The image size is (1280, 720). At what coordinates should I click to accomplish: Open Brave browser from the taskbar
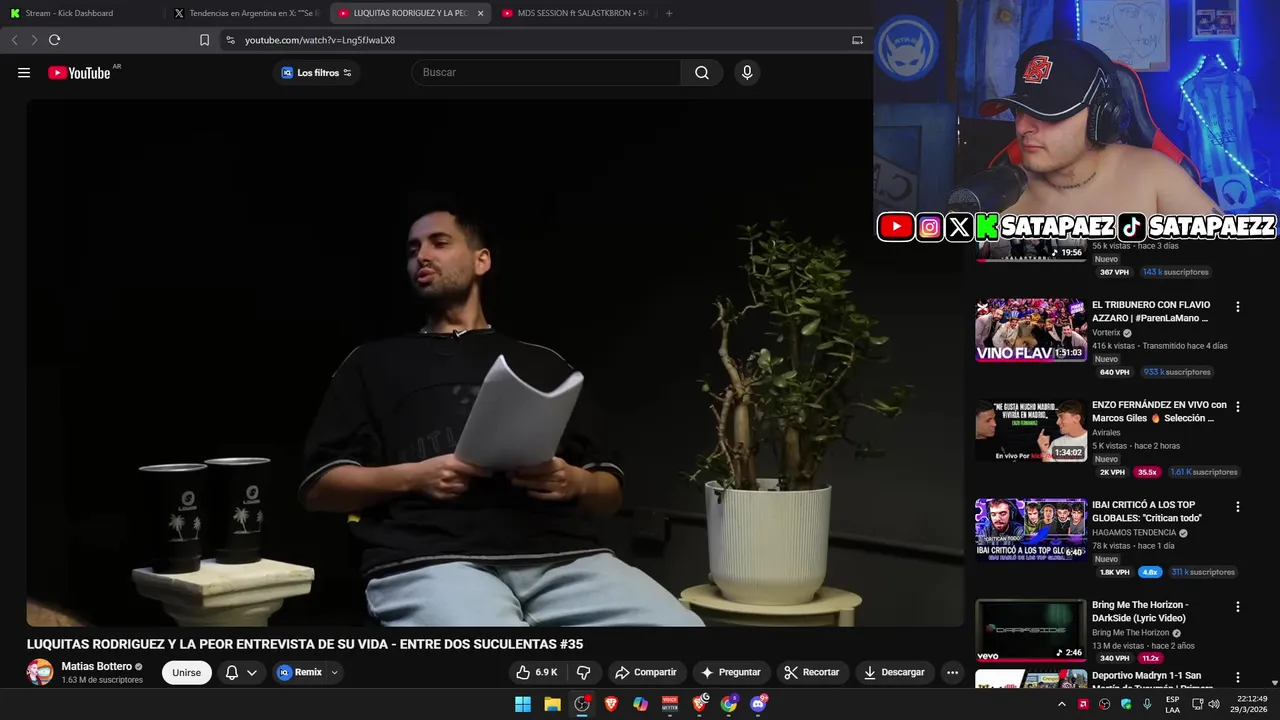click(x=611, y=704)
